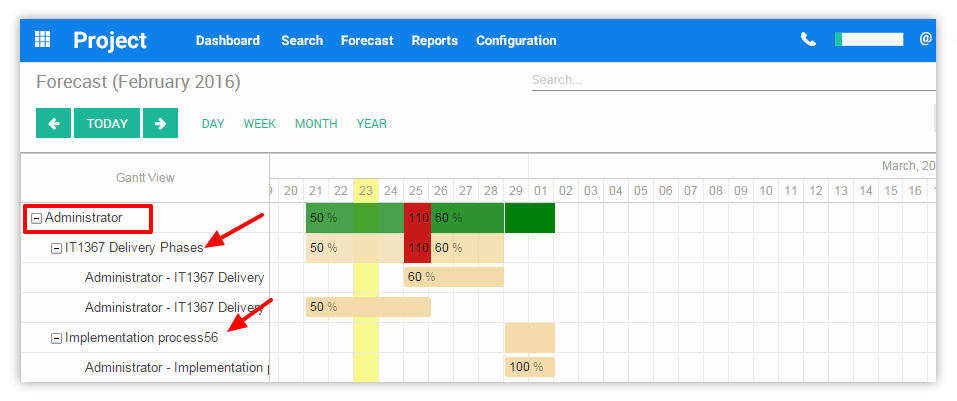This screenshot has width=957, height=401.
Task: Select the 100 % Implementation task bar
Action: pos(529,367)
